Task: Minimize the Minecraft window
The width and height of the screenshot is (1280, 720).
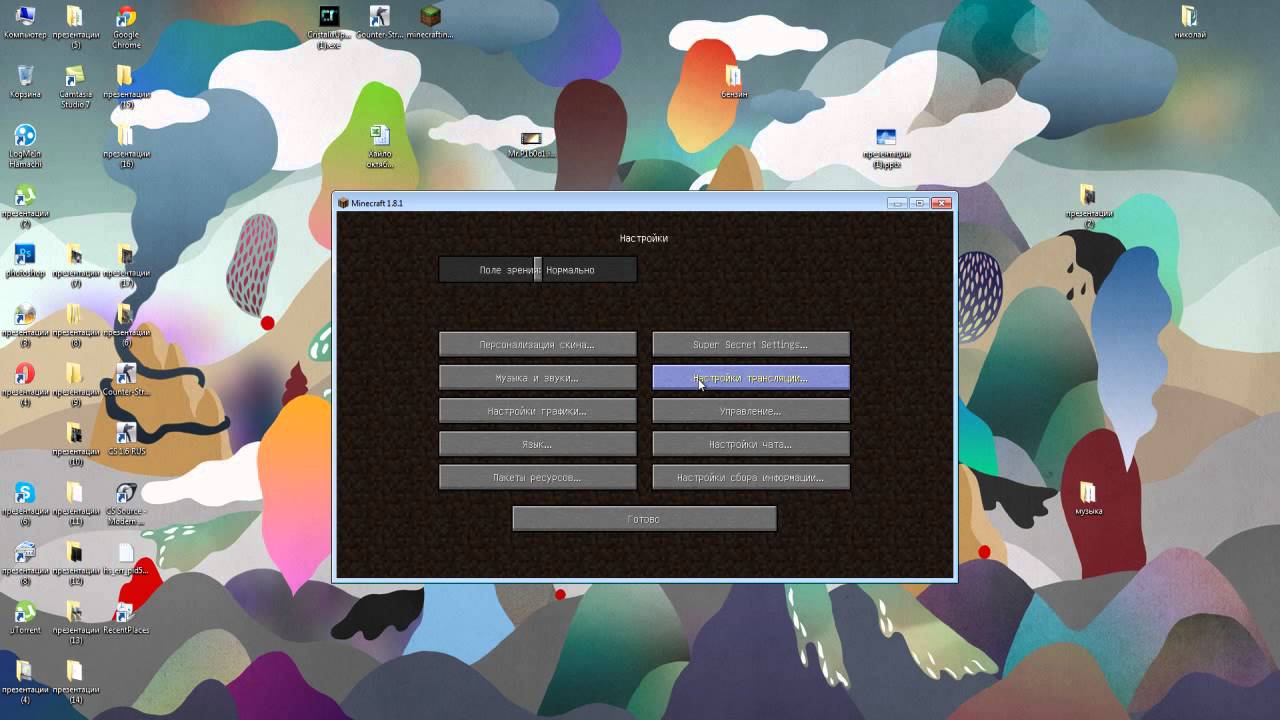Action: pyautogui.click(x=897, y=202)
